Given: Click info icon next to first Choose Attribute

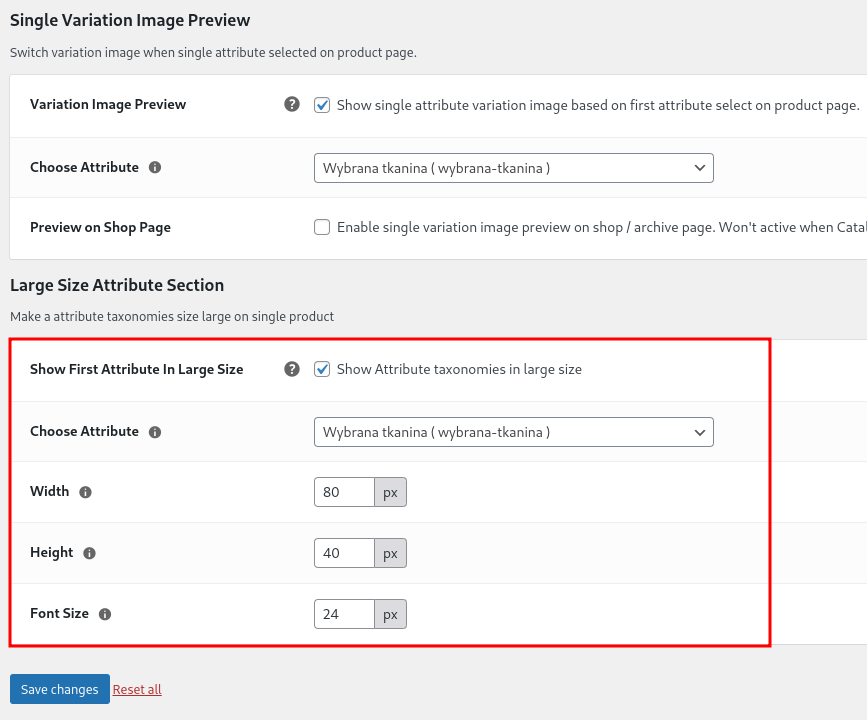Looking at the screenshot, I should click(155, 168).
